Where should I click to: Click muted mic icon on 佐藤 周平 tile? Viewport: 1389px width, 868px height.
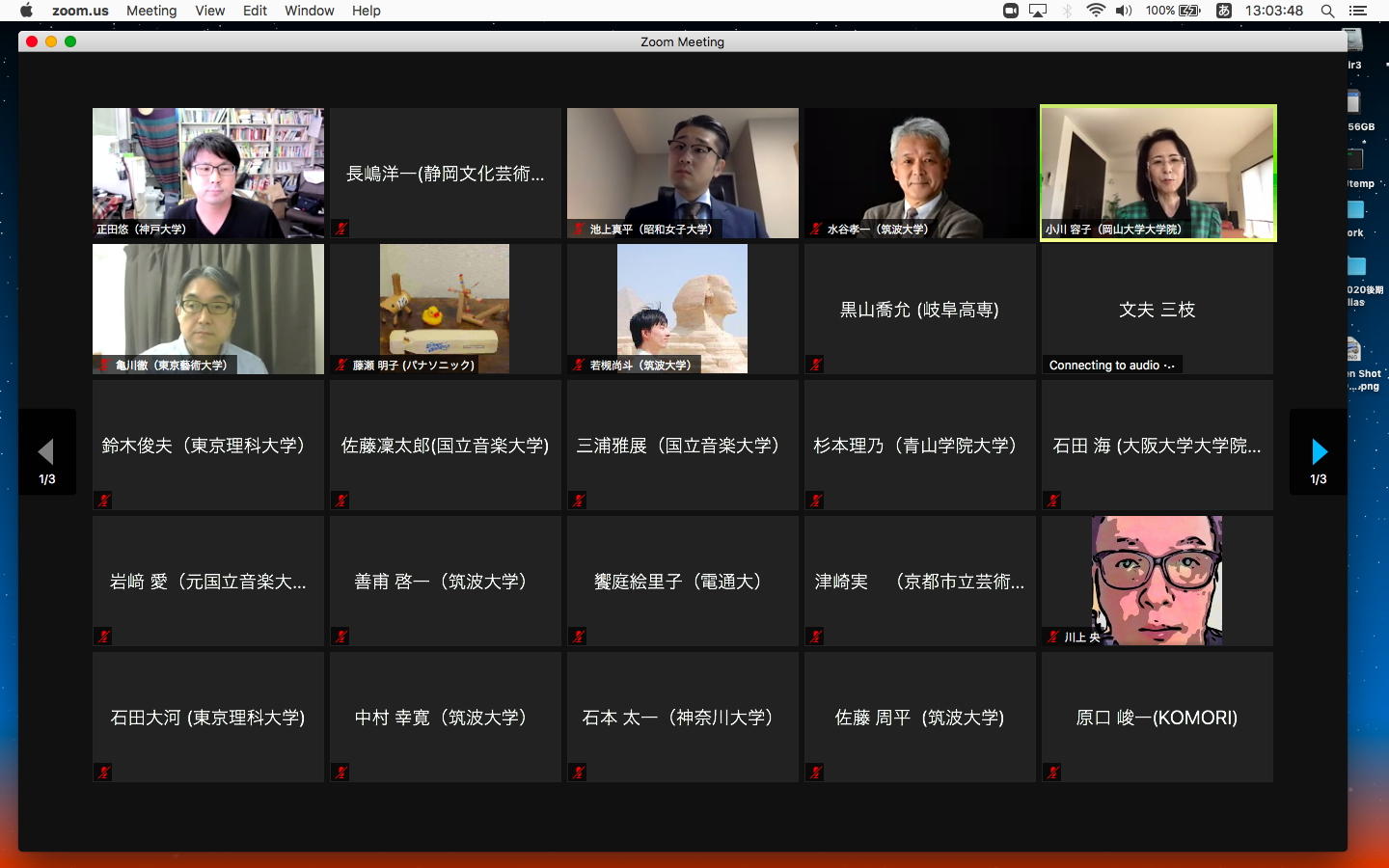[815, 773]
